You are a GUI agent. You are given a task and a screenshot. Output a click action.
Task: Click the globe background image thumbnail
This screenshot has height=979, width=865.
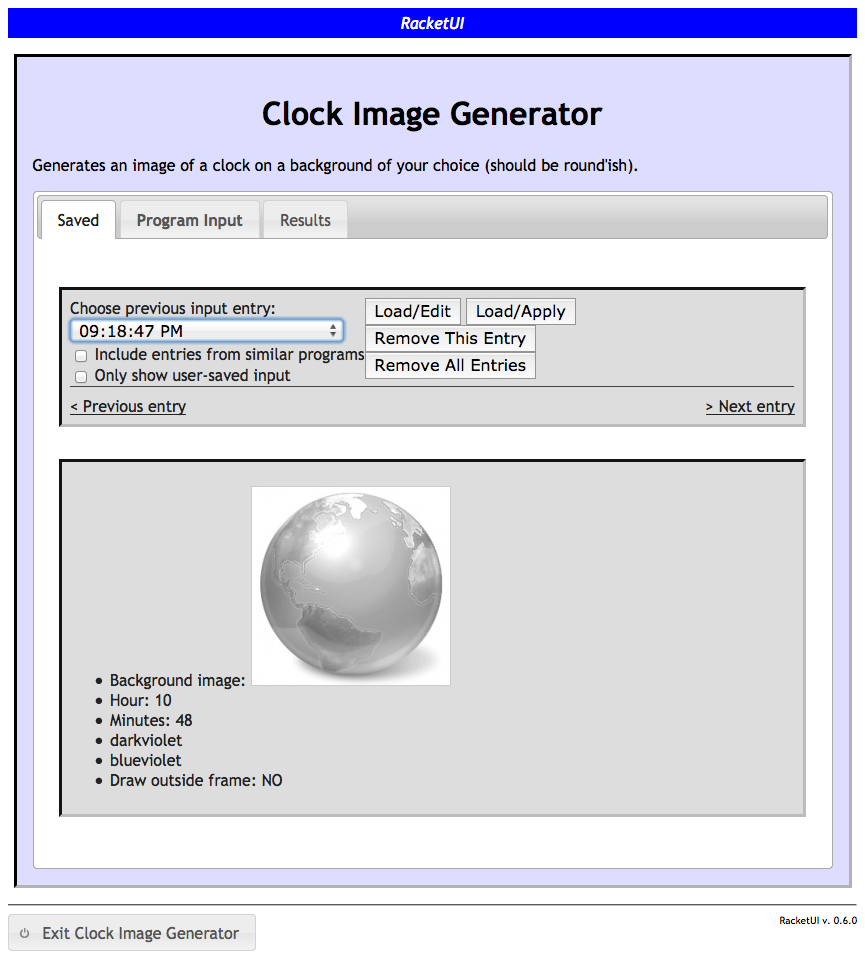(351, 586)
